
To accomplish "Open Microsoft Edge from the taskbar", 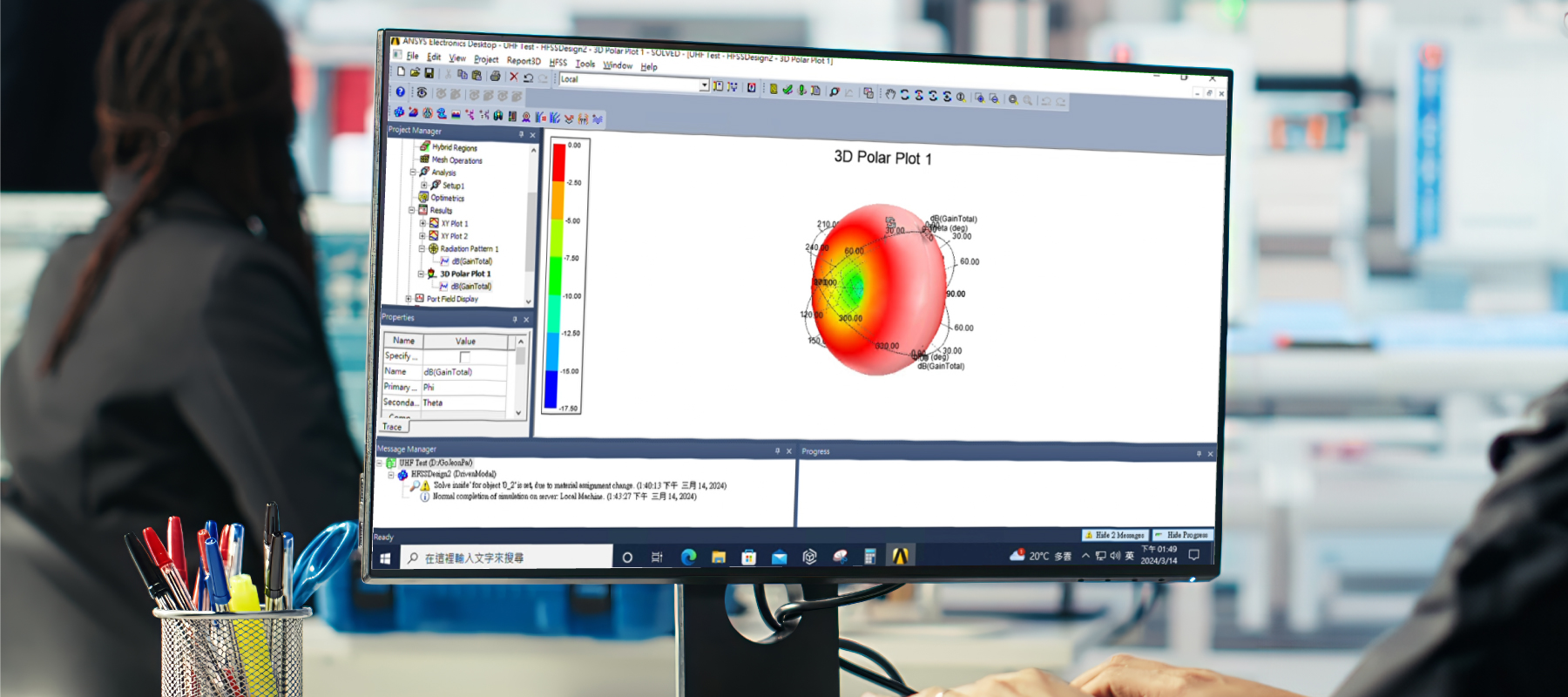I will (688, 557).
